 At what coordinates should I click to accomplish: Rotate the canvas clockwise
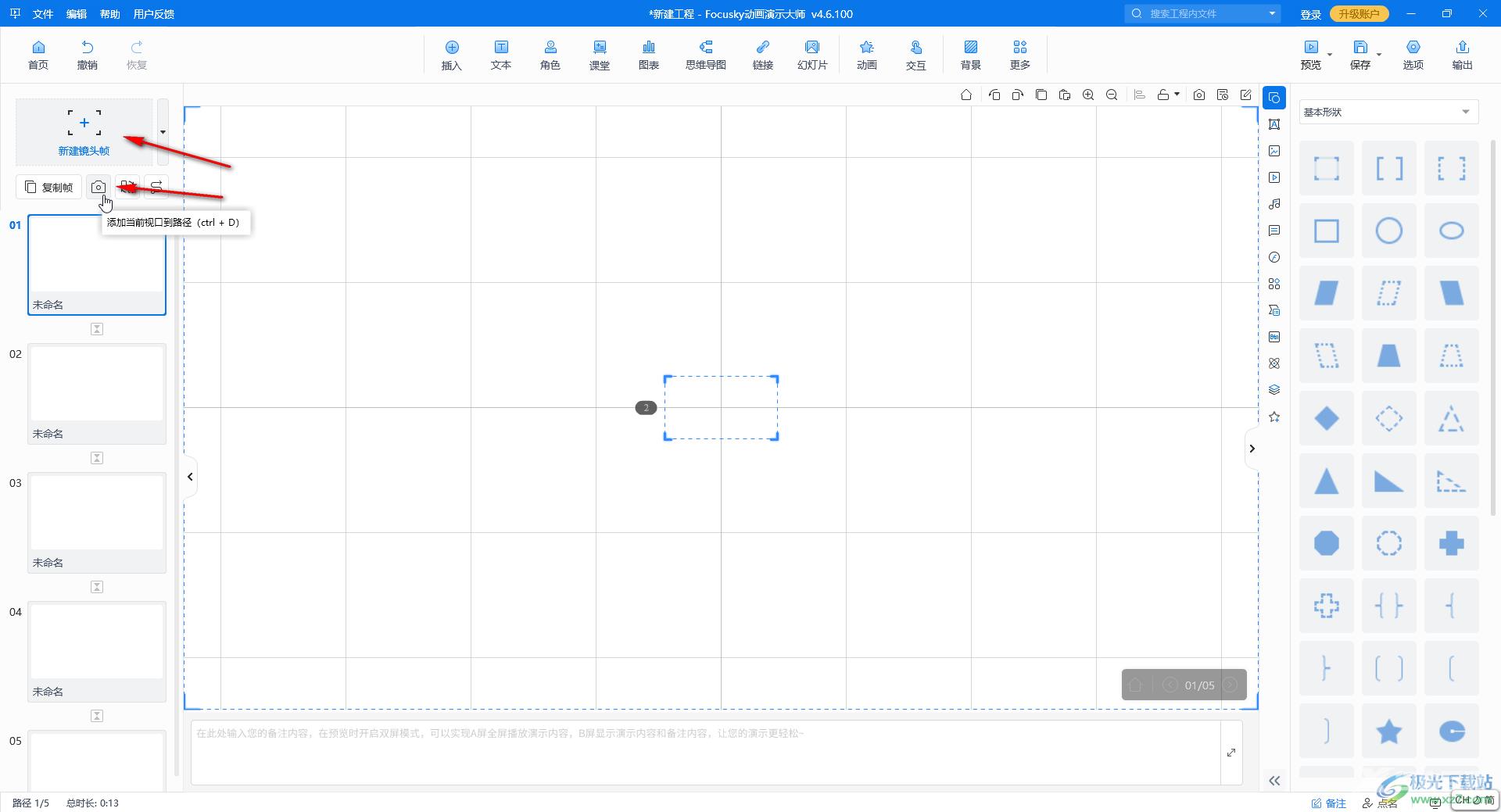[x=1018, y=95]
